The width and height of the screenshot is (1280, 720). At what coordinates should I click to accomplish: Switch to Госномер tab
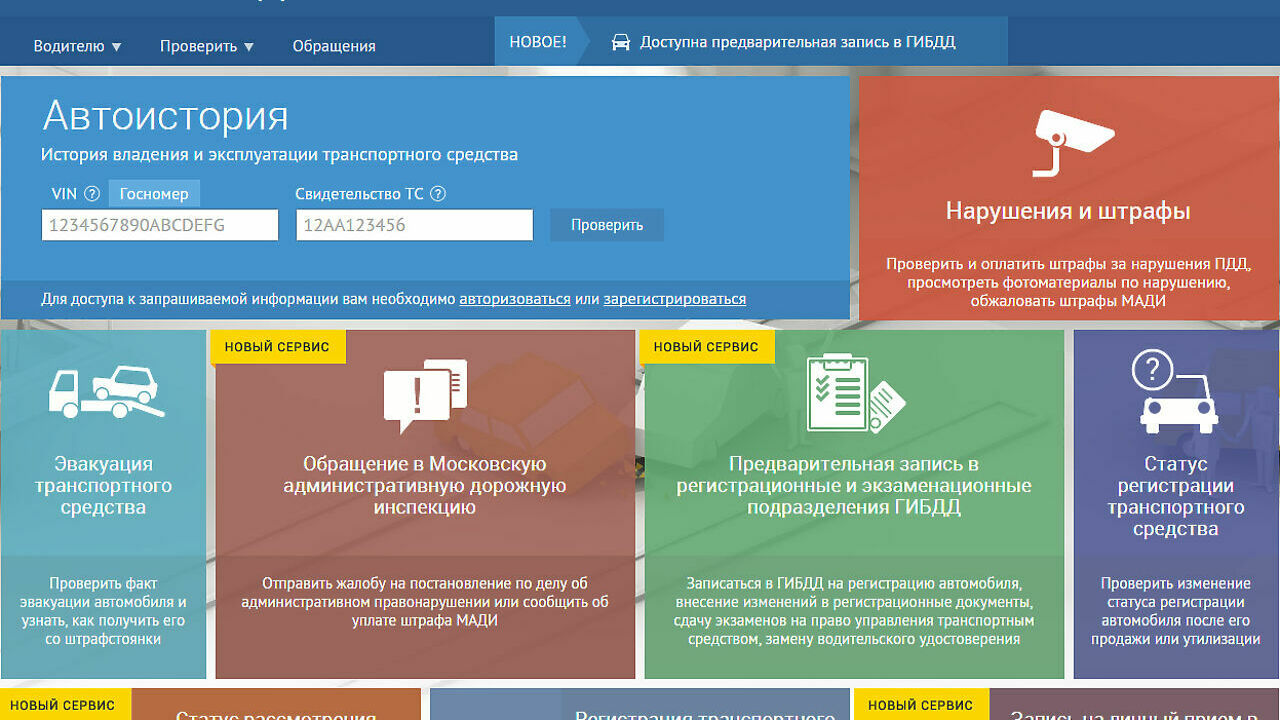(154, 194)
